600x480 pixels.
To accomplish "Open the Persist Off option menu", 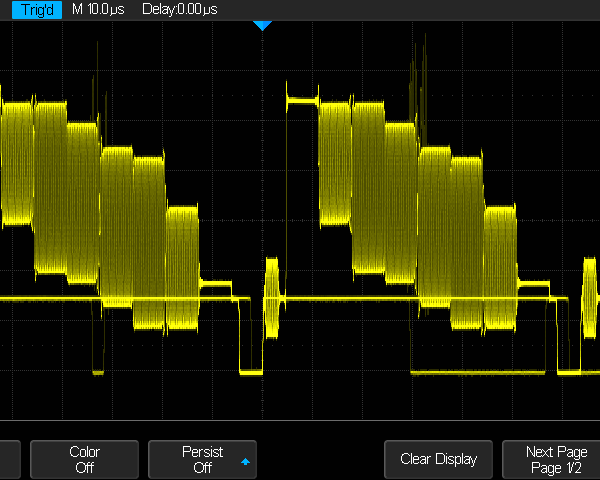I will [x=202, y=459].
